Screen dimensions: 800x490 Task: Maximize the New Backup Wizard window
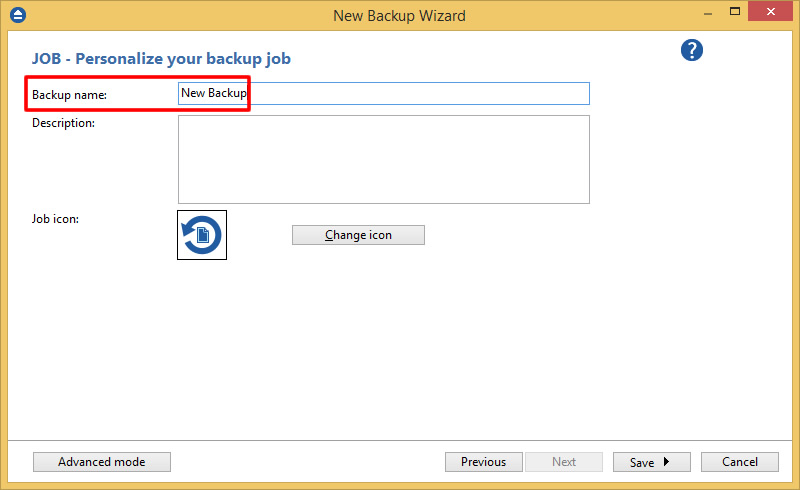735,13
